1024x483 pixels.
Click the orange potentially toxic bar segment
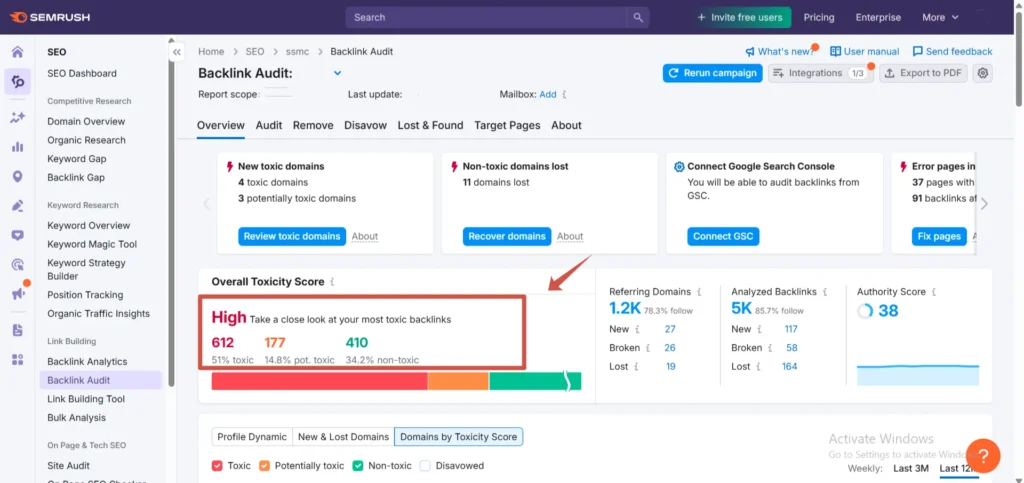point(458,381)
